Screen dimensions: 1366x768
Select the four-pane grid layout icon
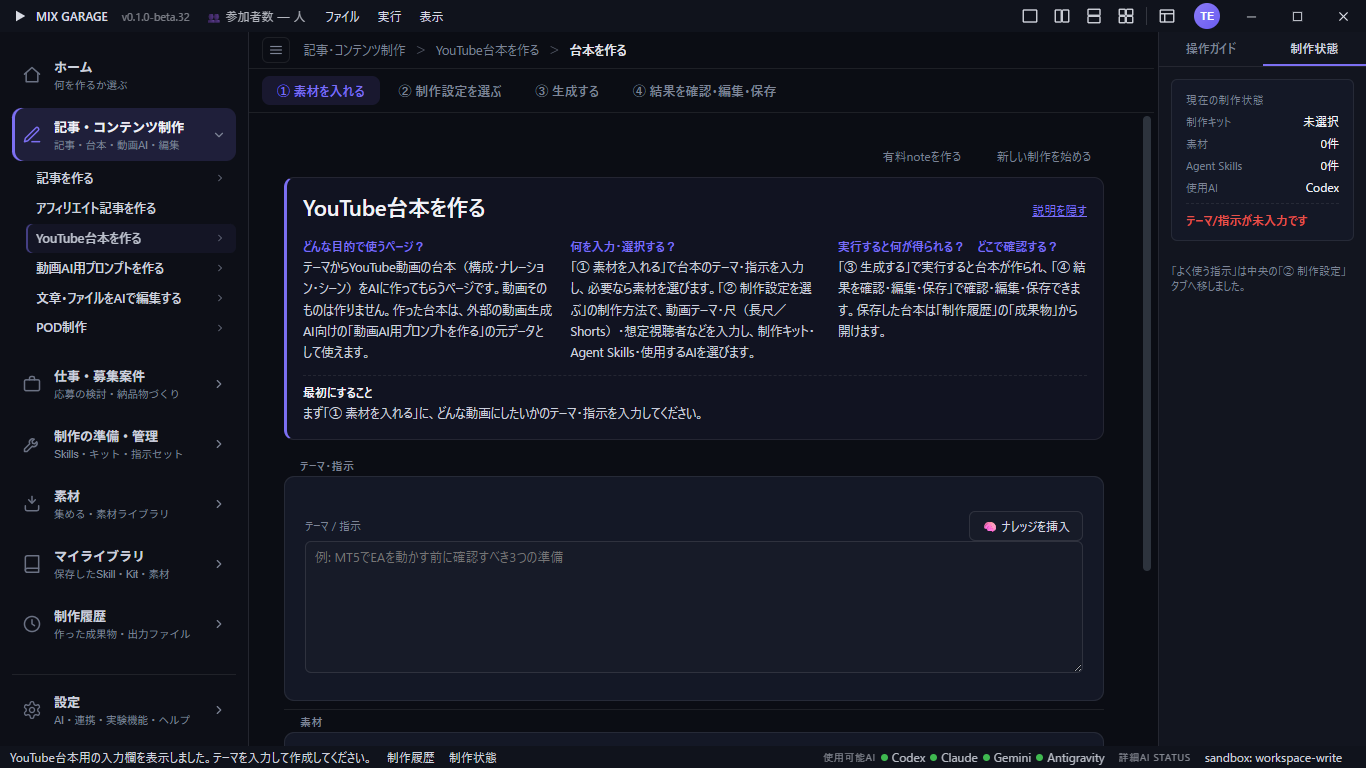[x=1126, y=16]
